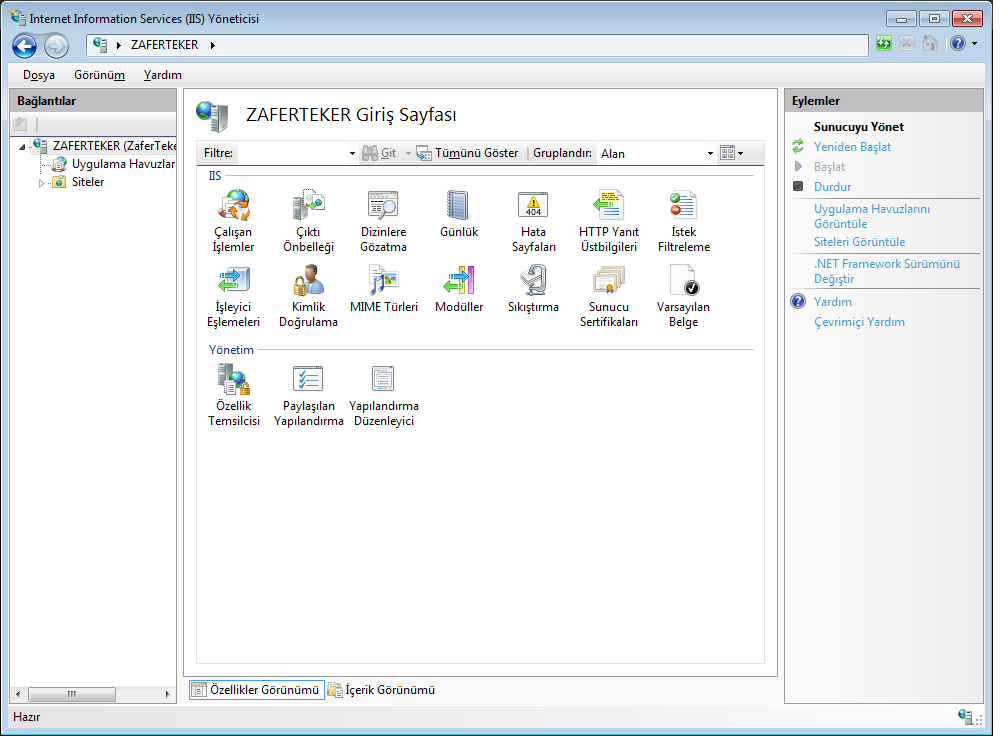
Task: Open Sıkıştırma compression icon
Action: point(533,289)
